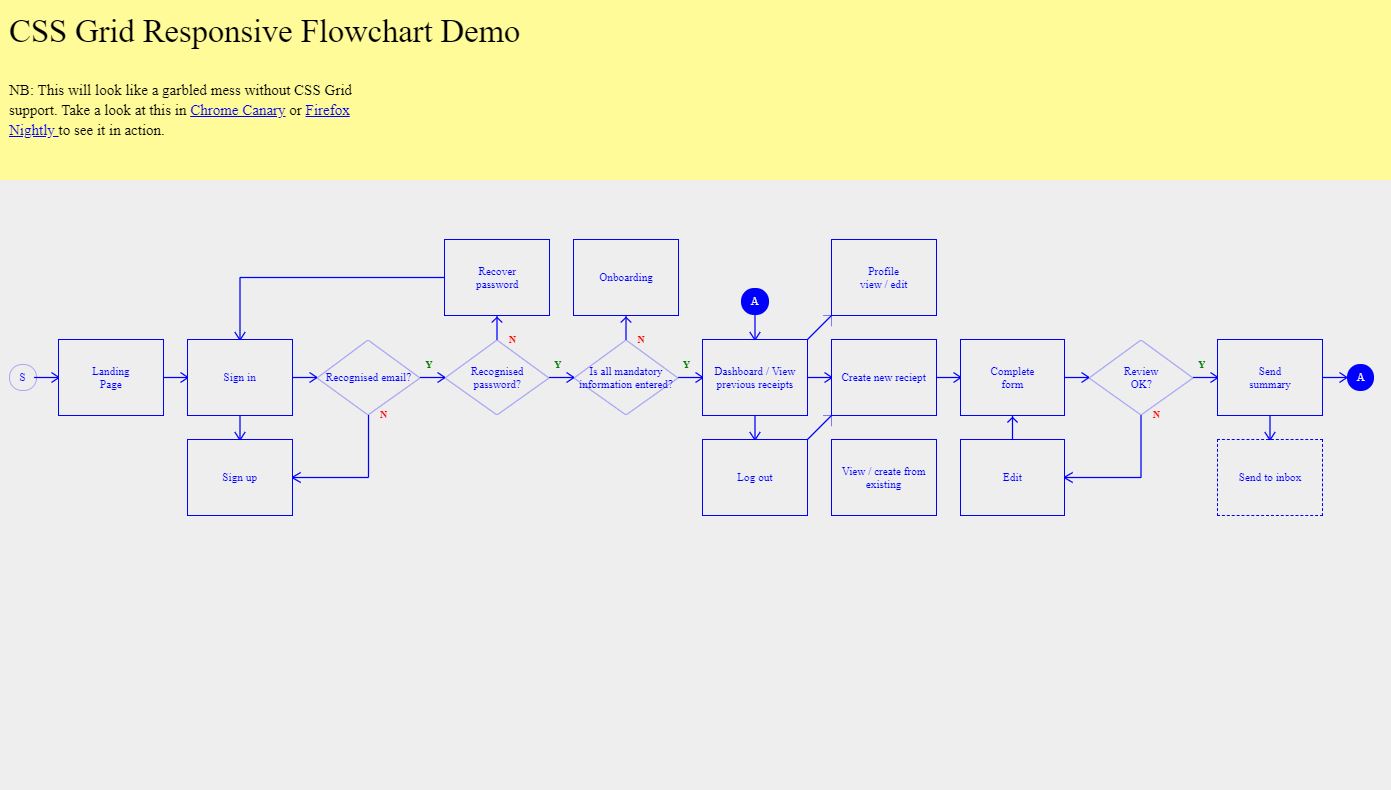Click the 'Log out' flowchart box
Viewport: 1391px width, 790px height.
[x=754, y=477]
